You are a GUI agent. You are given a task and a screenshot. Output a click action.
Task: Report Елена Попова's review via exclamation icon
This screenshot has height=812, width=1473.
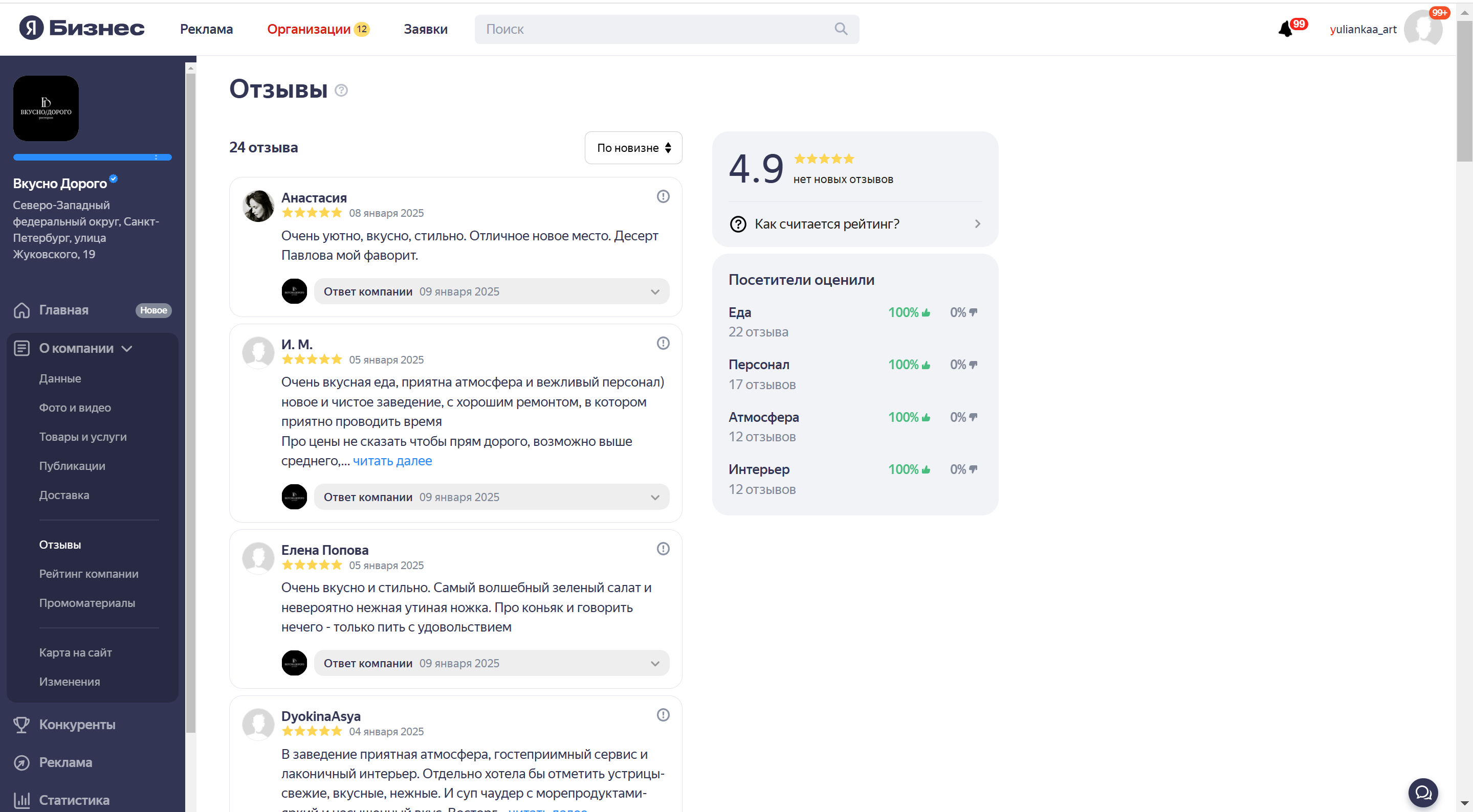point(663,549)
